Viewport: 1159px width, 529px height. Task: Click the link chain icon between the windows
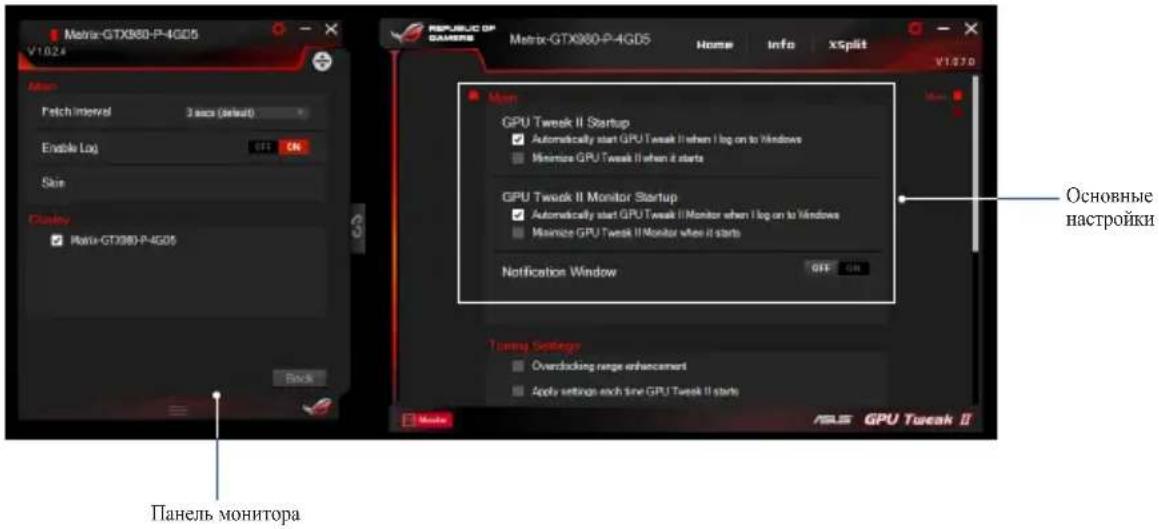click(x=359, y=228)
